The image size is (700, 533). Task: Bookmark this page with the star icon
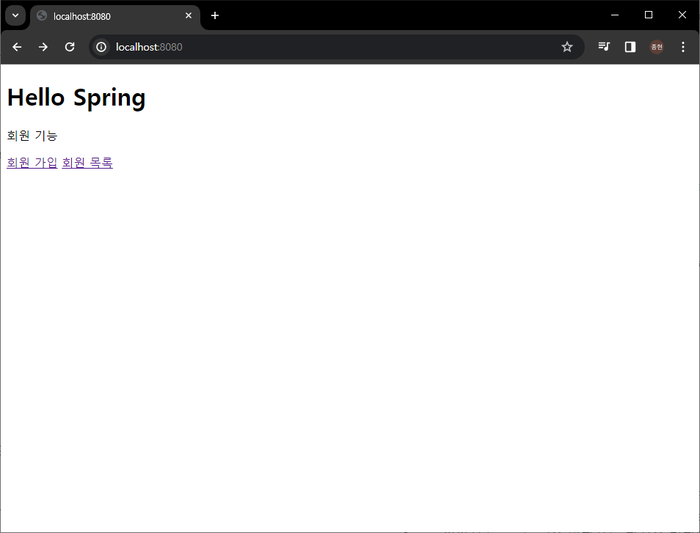click(567, 47)
